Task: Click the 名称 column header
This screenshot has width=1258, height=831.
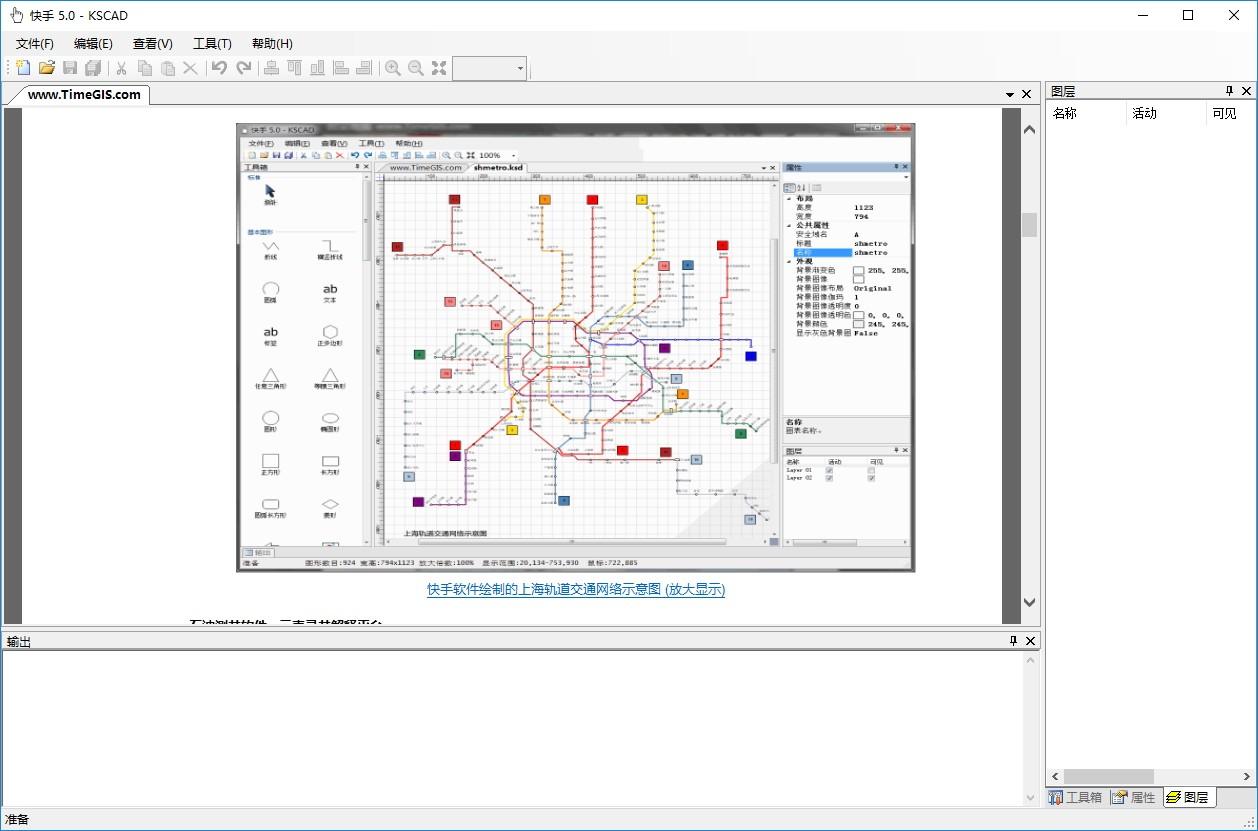Action: pos(1086,113)
